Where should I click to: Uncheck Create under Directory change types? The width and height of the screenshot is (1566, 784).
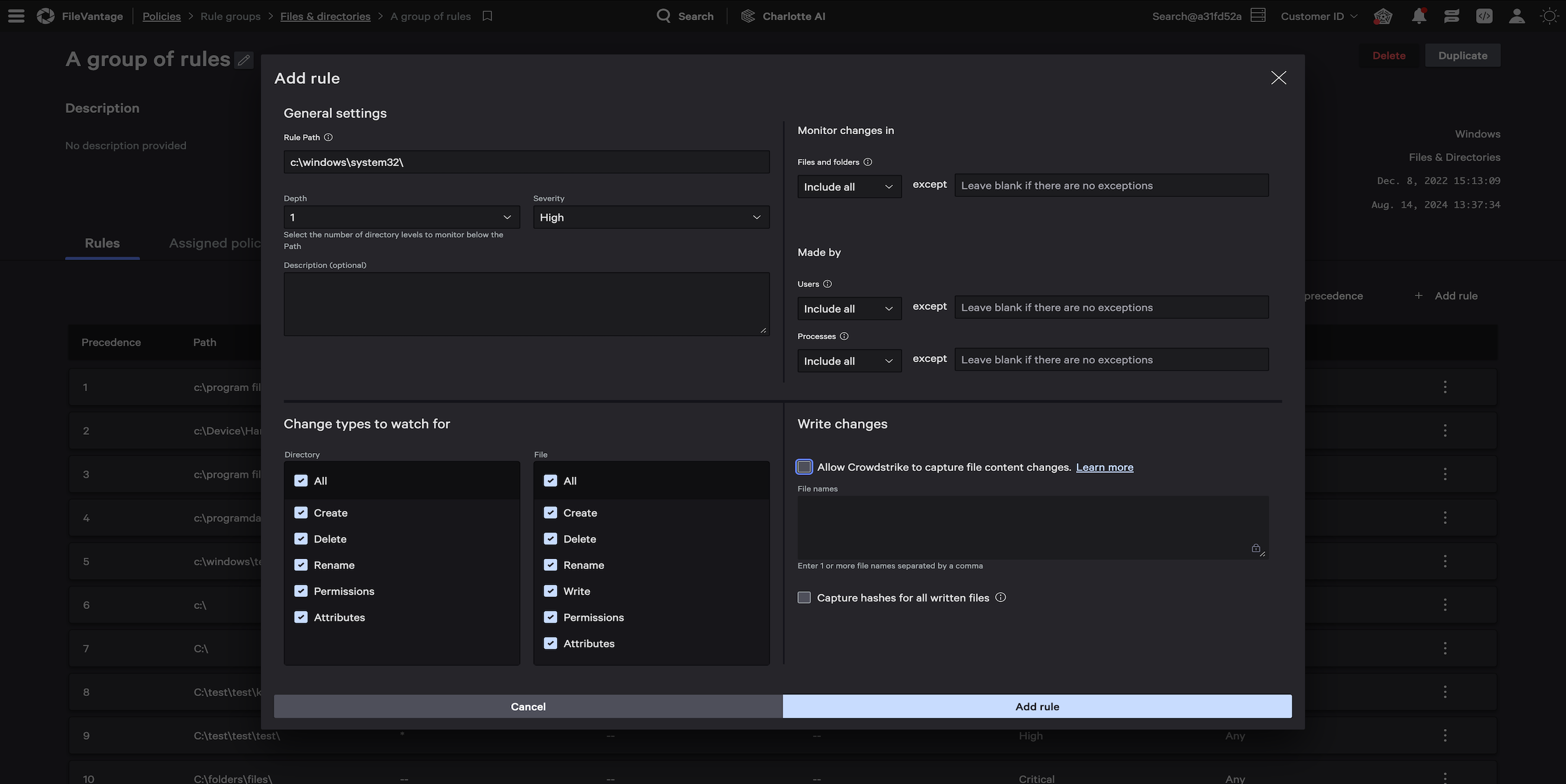point(301,512)
